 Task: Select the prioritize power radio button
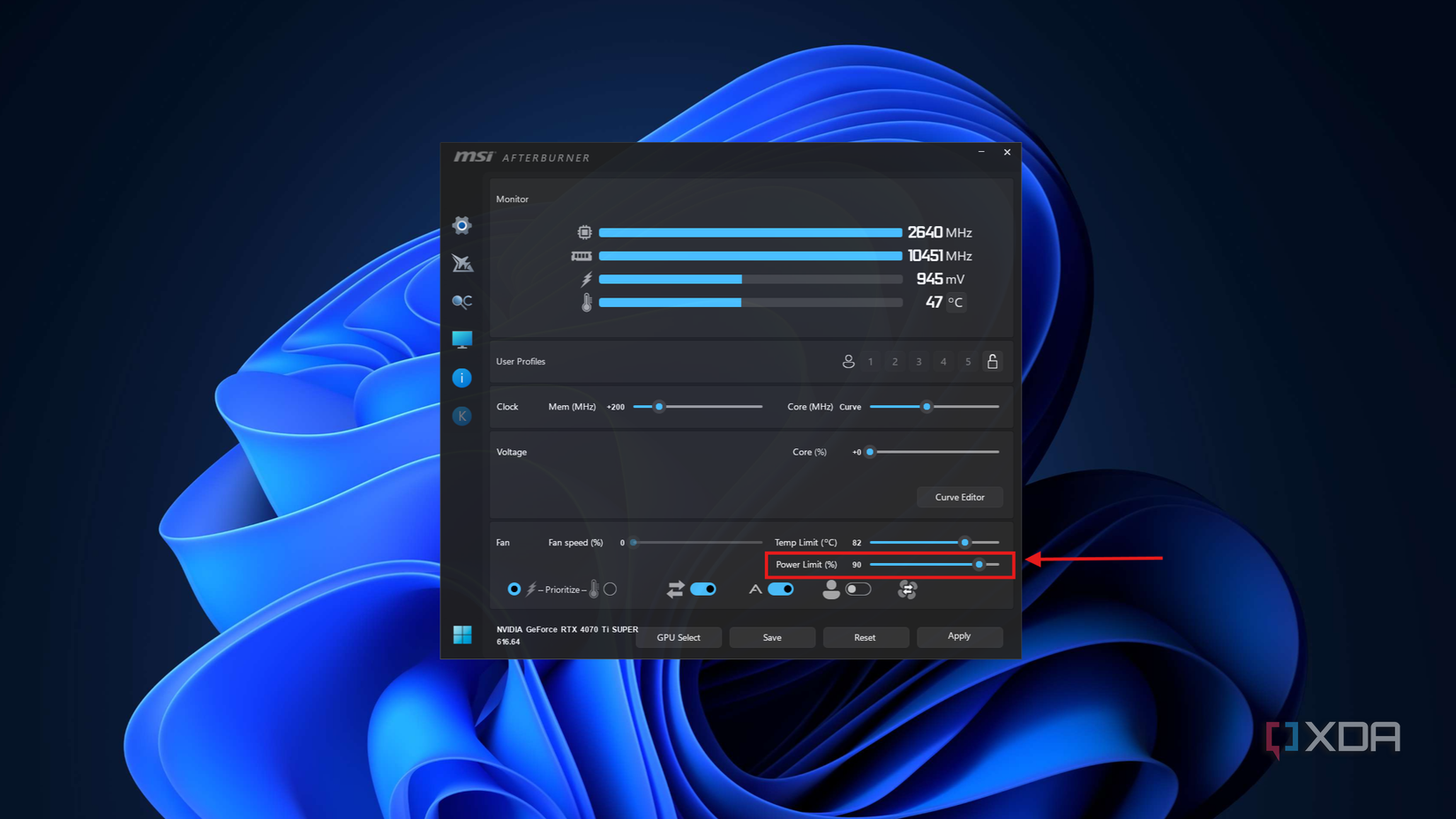[514, 590]
